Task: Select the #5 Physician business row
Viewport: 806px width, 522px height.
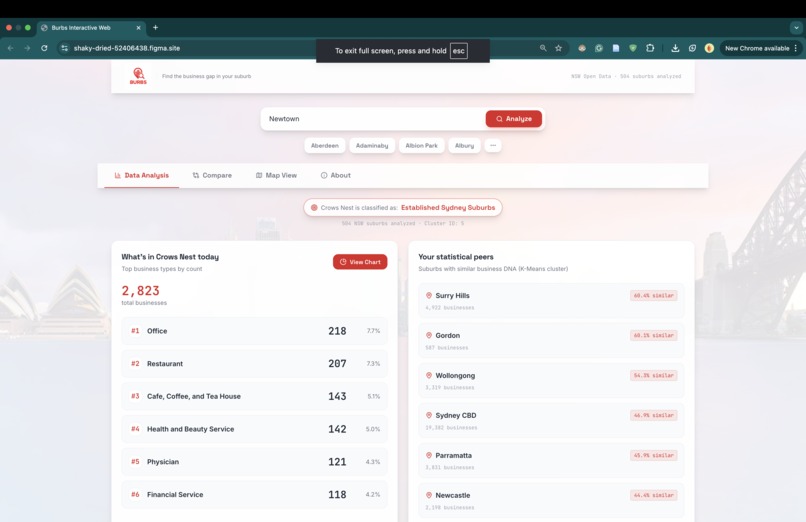Action: tap(254, 462)
